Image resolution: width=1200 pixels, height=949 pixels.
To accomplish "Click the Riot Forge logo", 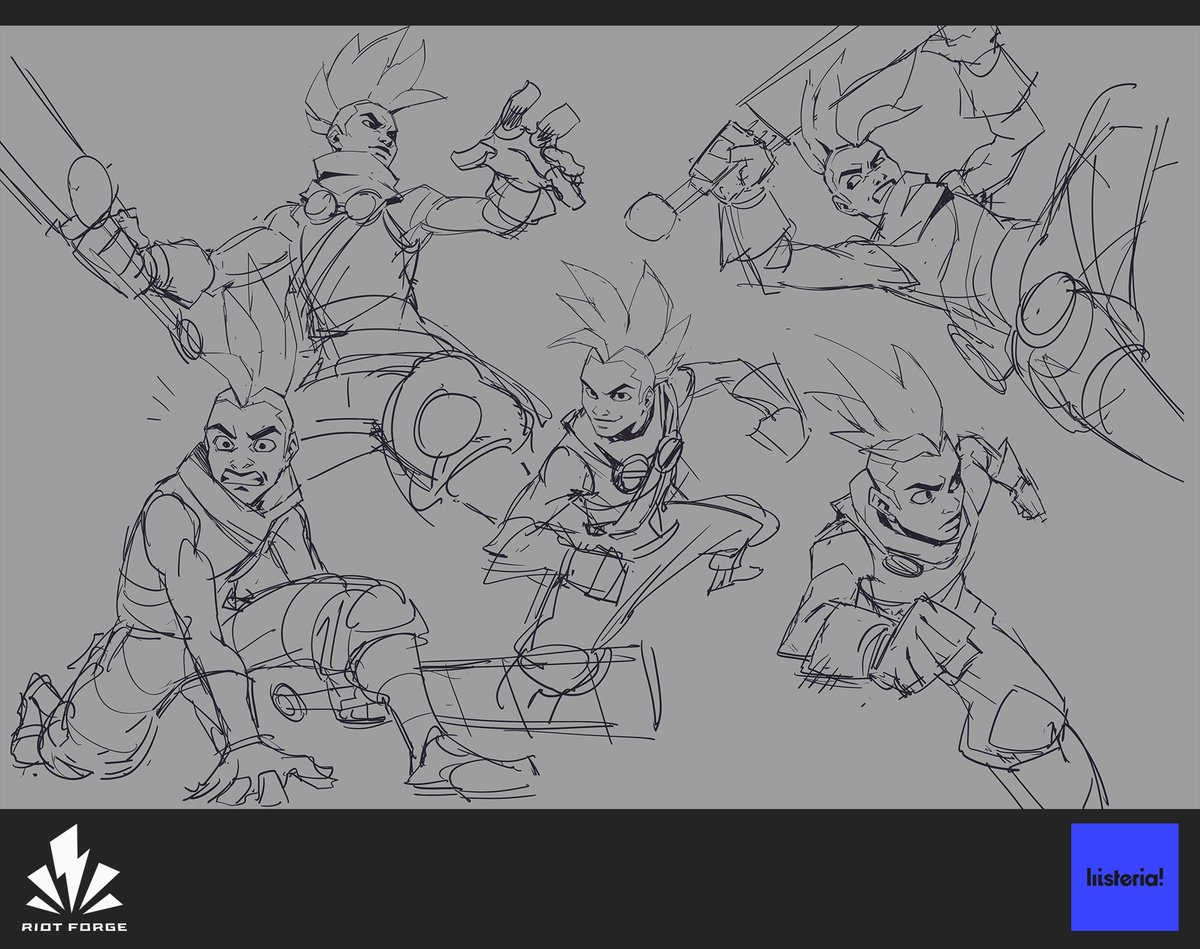I will [75, 877].
